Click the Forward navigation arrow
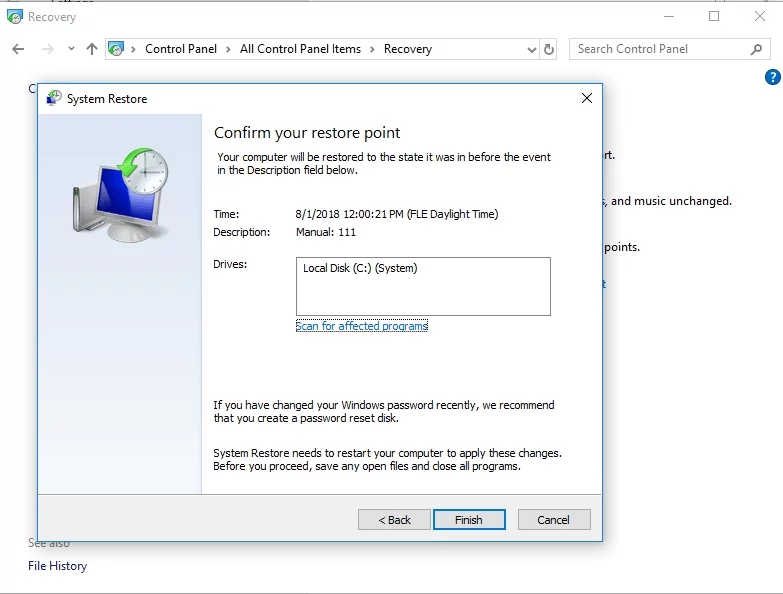 [45, 49]
